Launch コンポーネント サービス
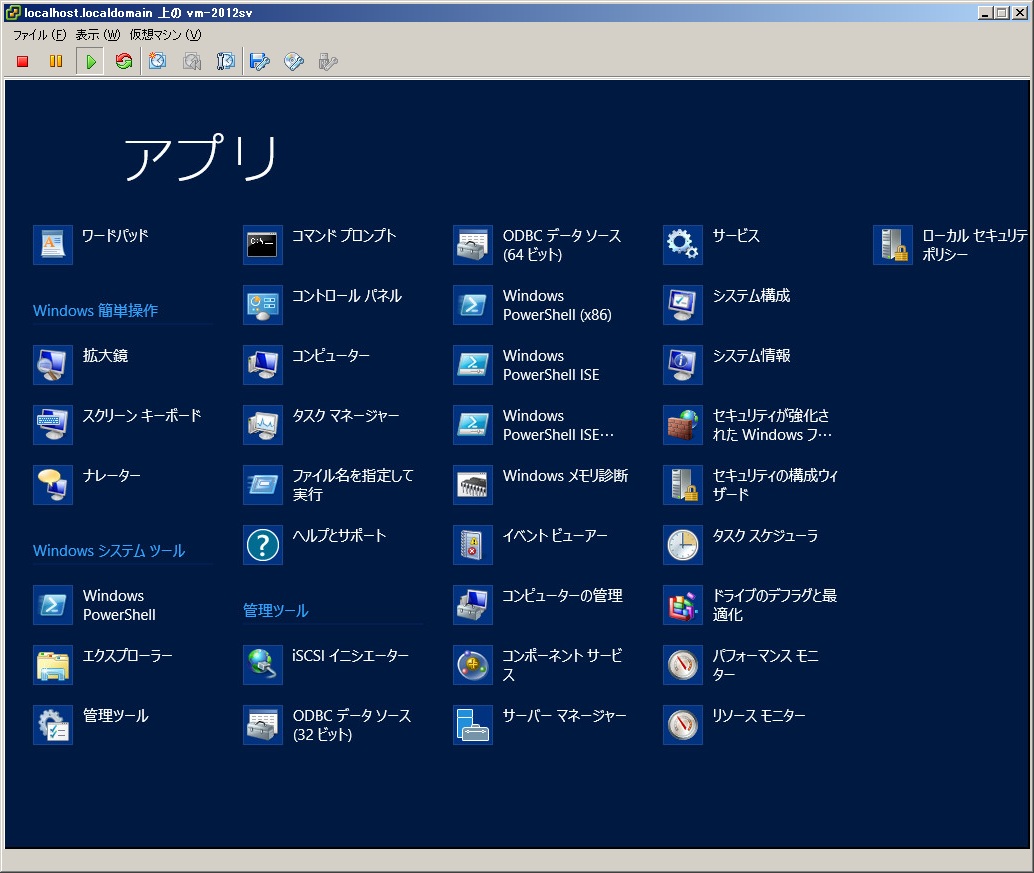This screenshot has width=1034, height=873. point(537,665)
